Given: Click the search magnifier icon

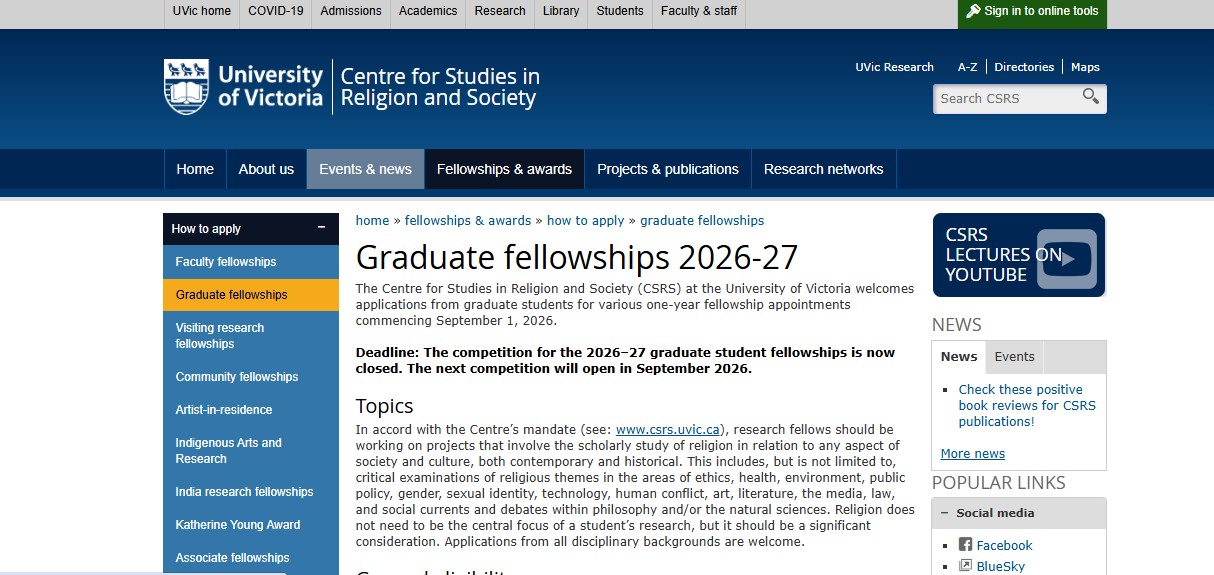Looking at the screenshot, I should 1090,97.
